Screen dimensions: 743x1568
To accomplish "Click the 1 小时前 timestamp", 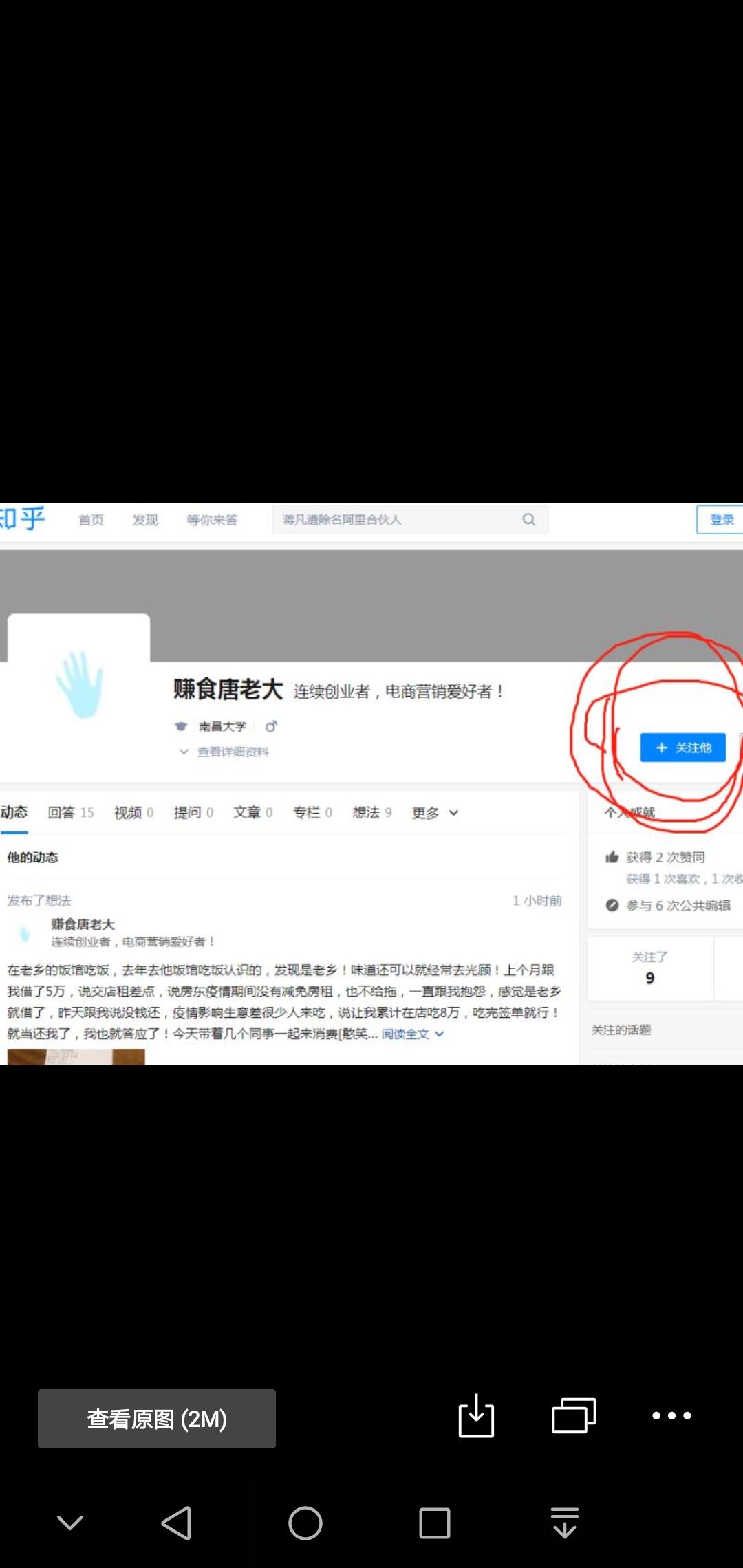I will pyautogui.click(x=537, y=901).
